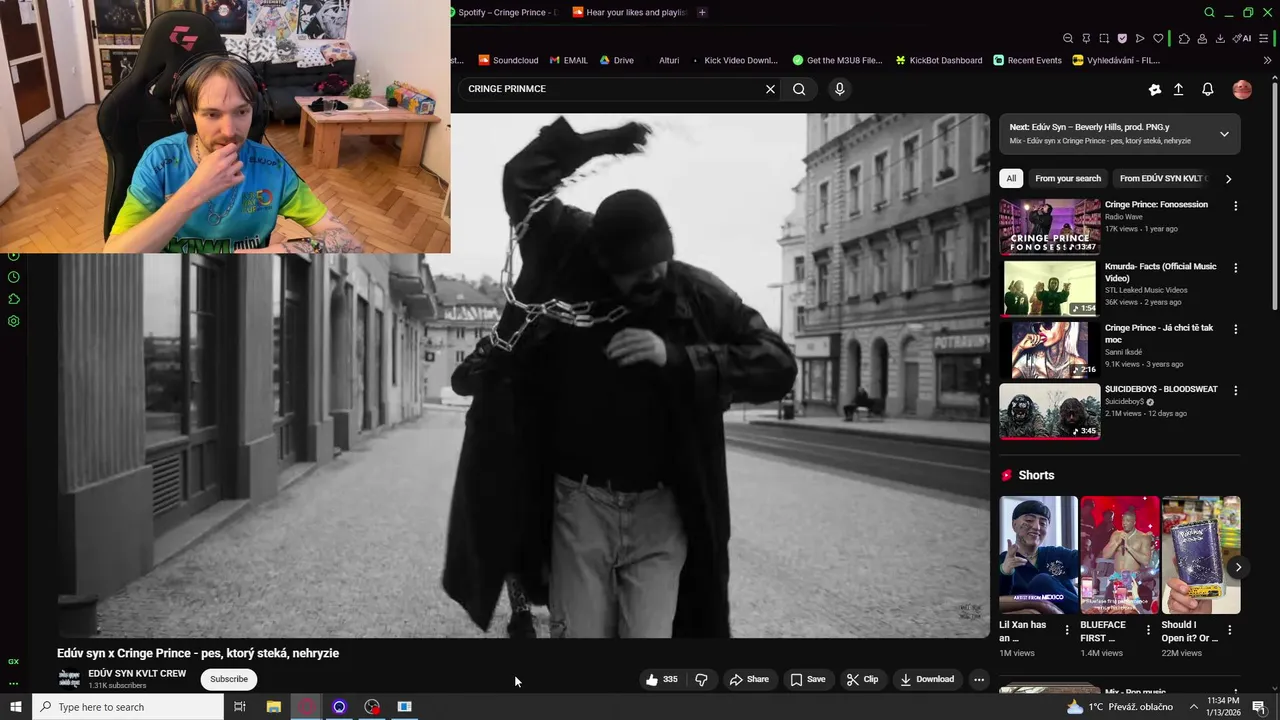Subscribe to EDÚV SYN KVLT CREW
Viewport: 1280px width, 720px height.
(228, 679)
